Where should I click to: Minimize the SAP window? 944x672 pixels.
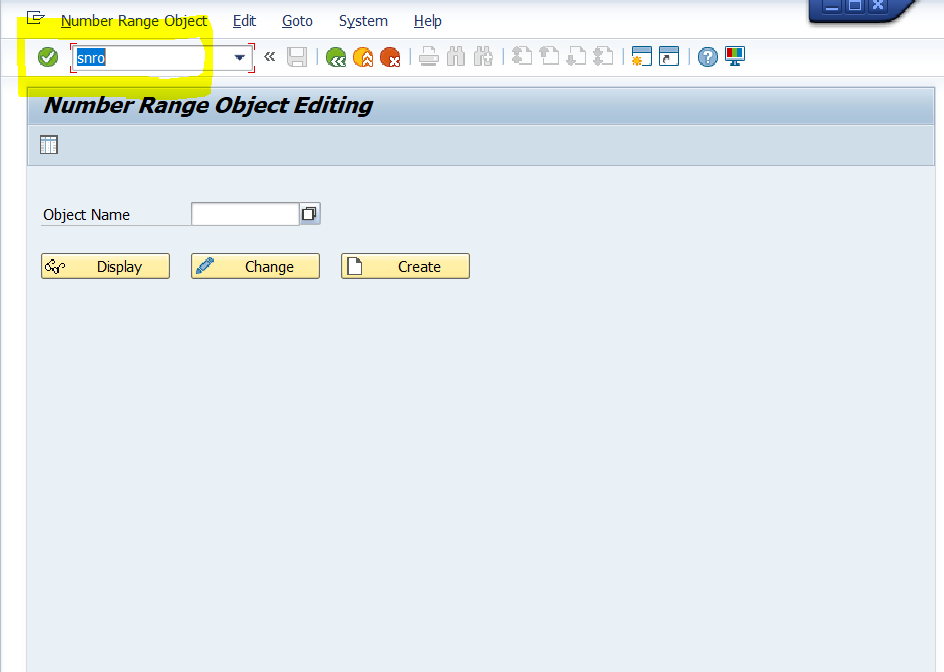click(831, 6)
